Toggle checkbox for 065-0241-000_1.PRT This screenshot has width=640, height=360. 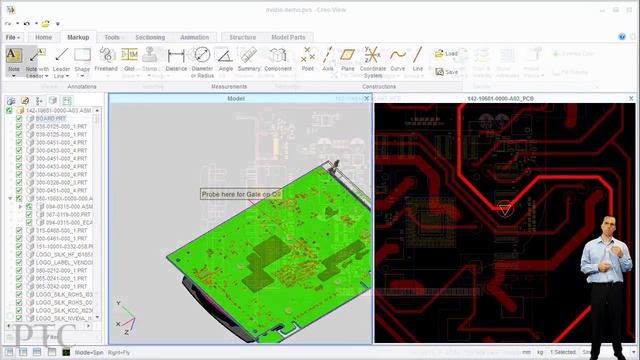click(19, 278)
